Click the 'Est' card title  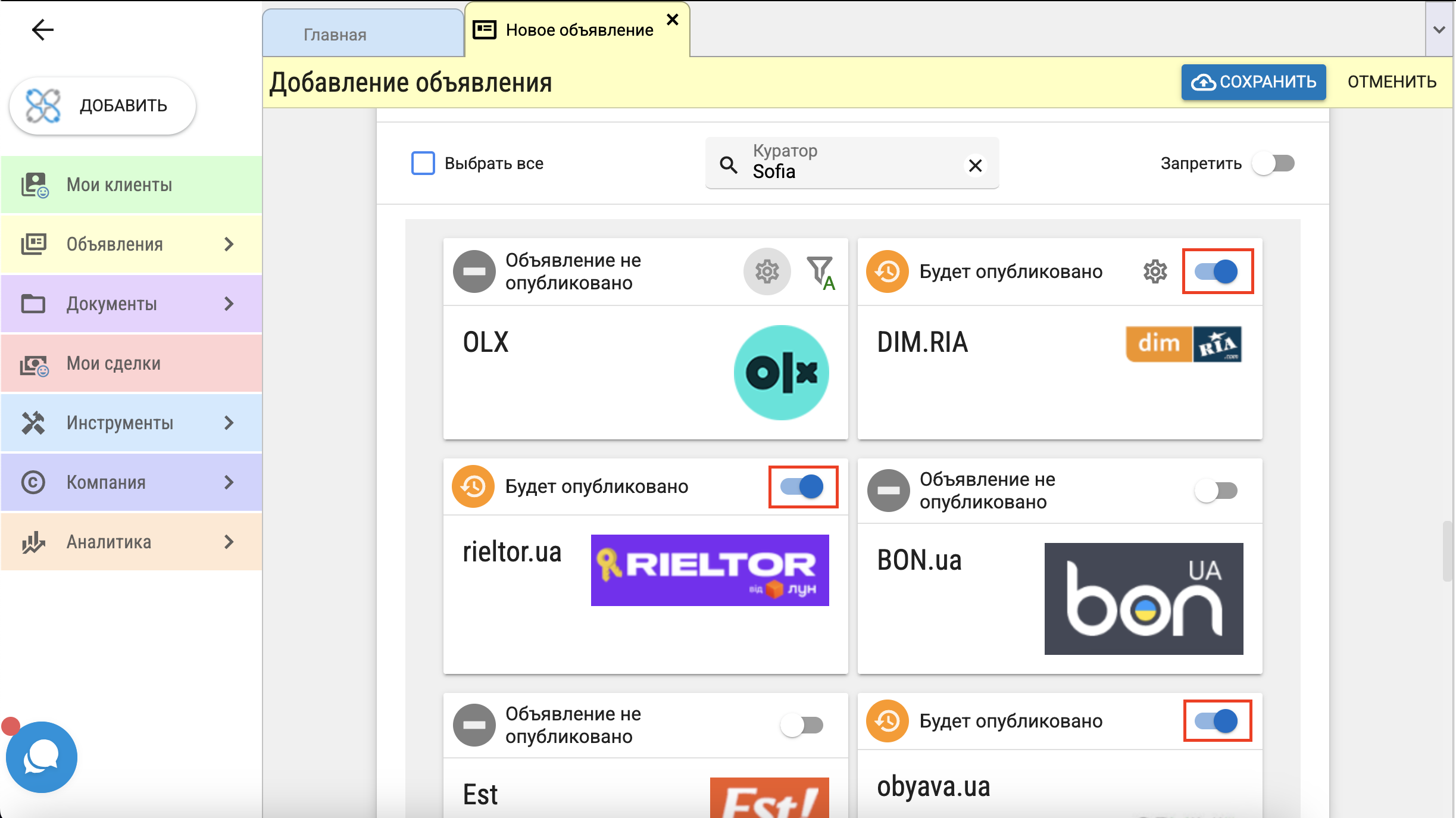[480, 795]
